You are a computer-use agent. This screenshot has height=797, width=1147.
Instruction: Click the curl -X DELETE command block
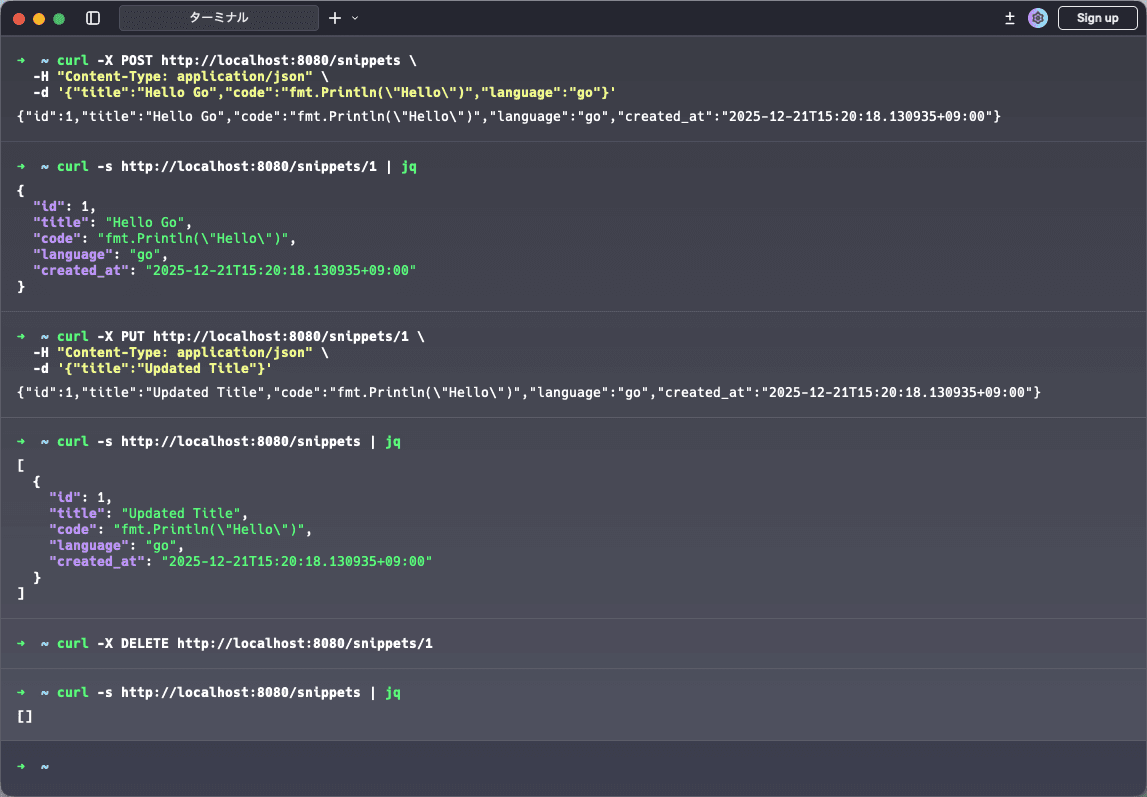pos(244,643)
